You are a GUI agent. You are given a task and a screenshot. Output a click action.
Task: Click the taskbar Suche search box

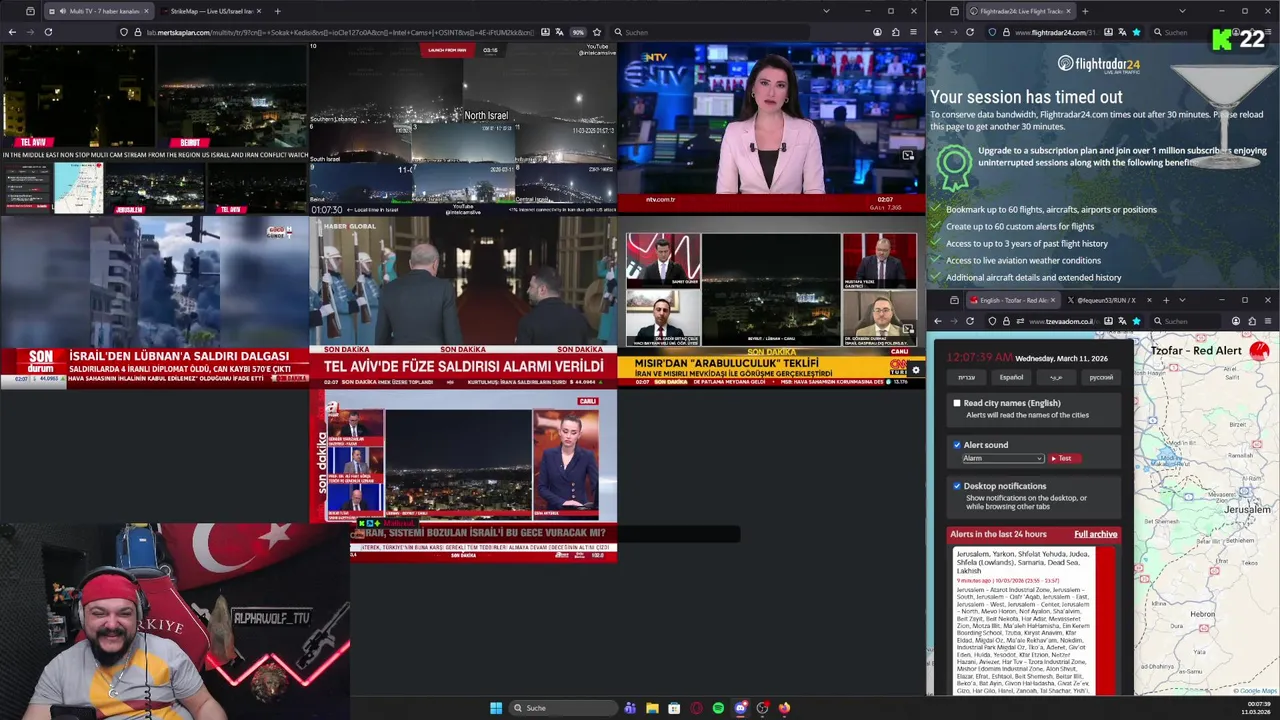pos(563,708)
